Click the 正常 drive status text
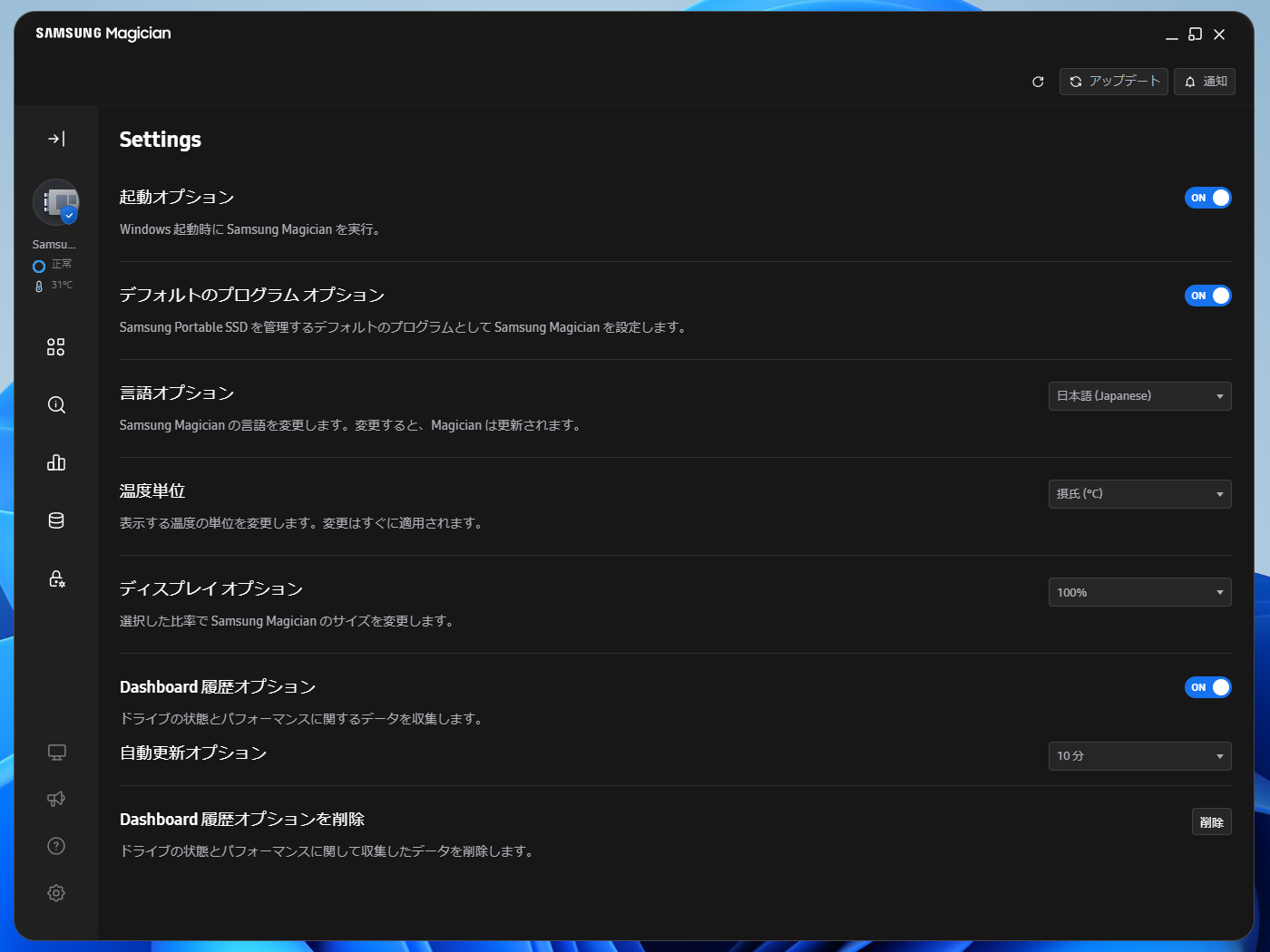Screen dimensions: 1270x952 pos(62,265)
